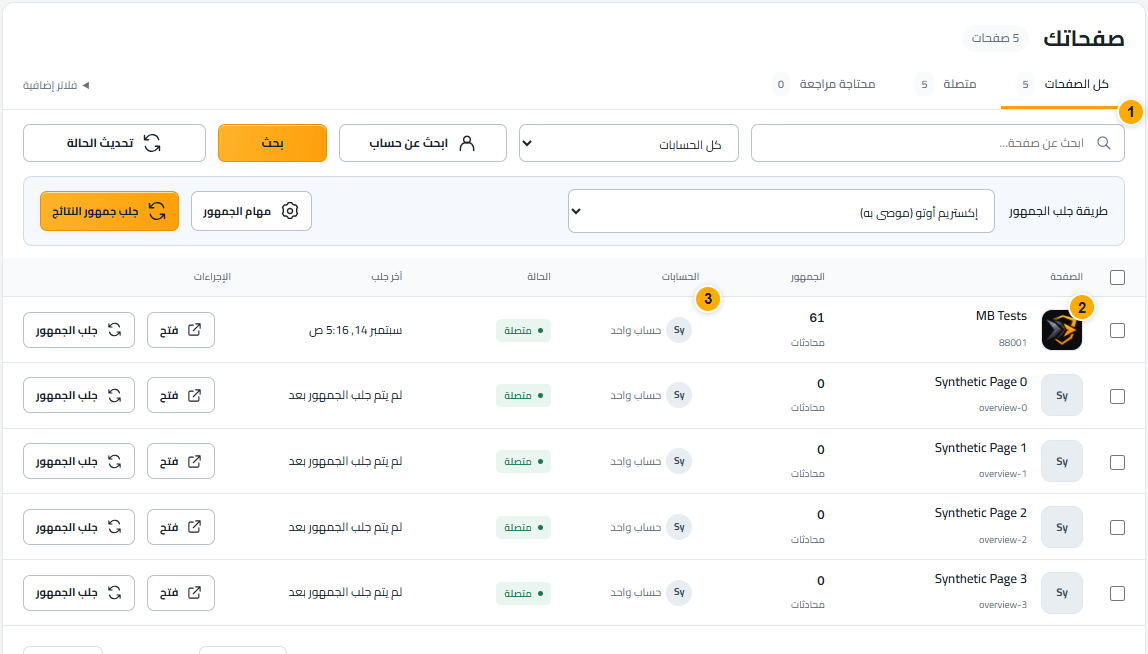Check the MB Tests row checkbox

1117,330
